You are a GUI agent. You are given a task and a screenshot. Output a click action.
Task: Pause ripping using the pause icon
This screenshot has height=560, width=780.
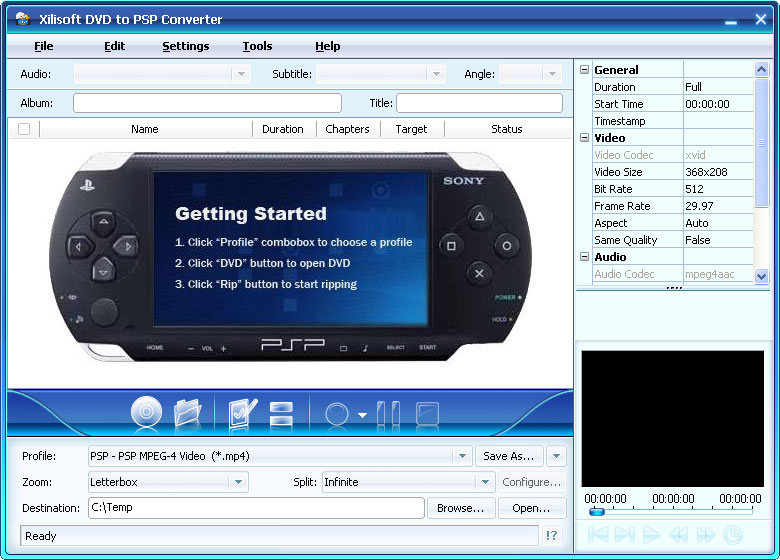[389, 413]
